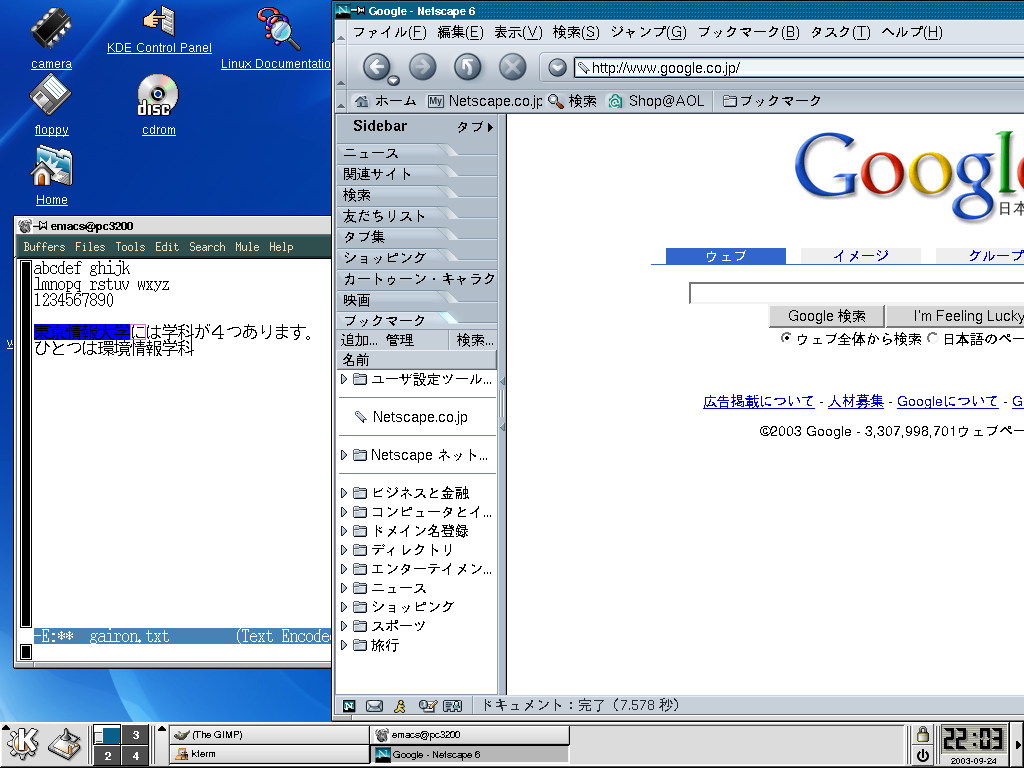
Task: Select the ウェブ全体から検索 radio button
Action: (x=786, y=338)
